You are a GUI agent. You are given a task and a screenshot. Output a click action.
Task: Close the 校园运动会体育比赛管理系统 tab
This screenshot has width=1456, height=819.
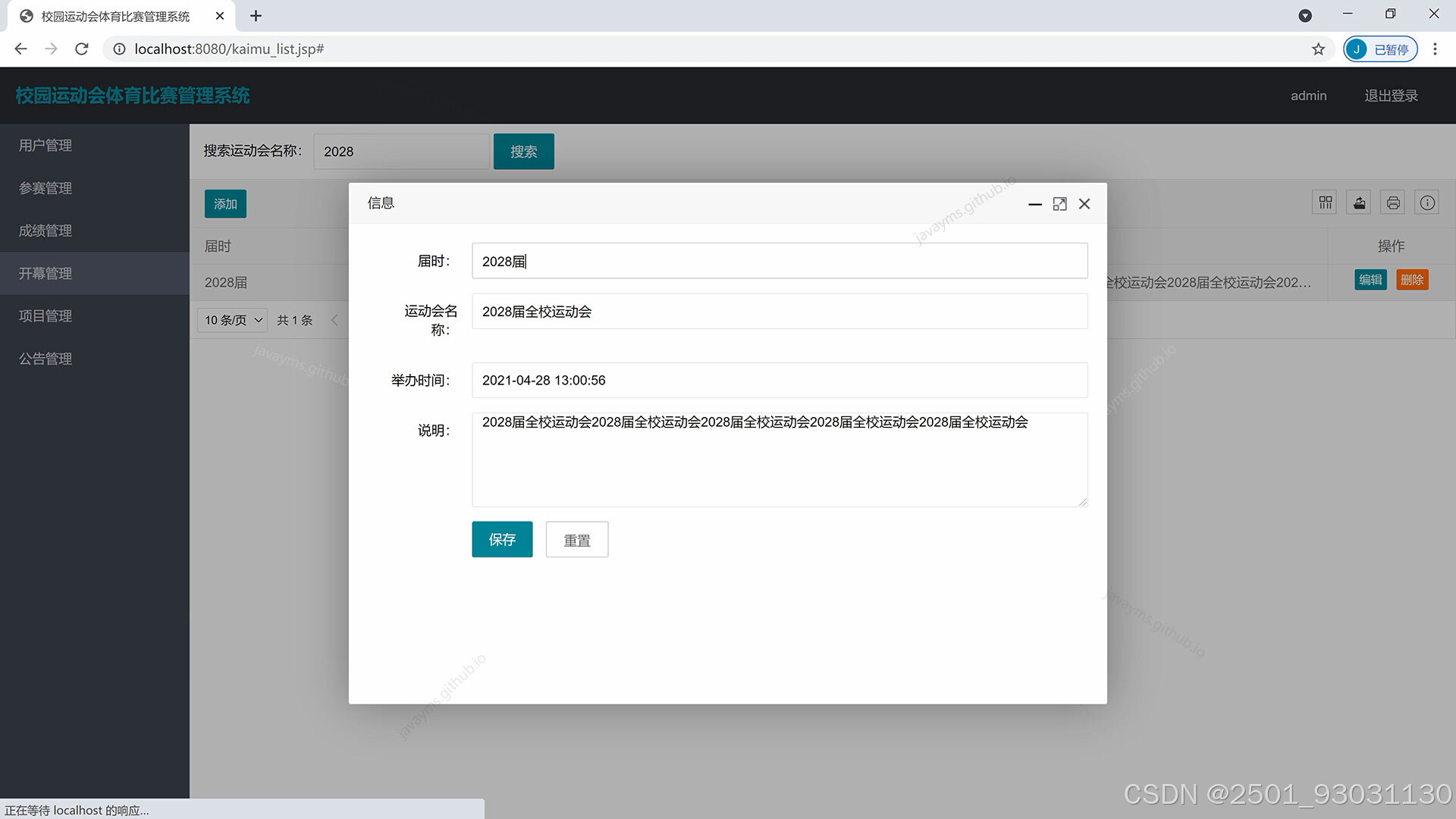(220, 16)
